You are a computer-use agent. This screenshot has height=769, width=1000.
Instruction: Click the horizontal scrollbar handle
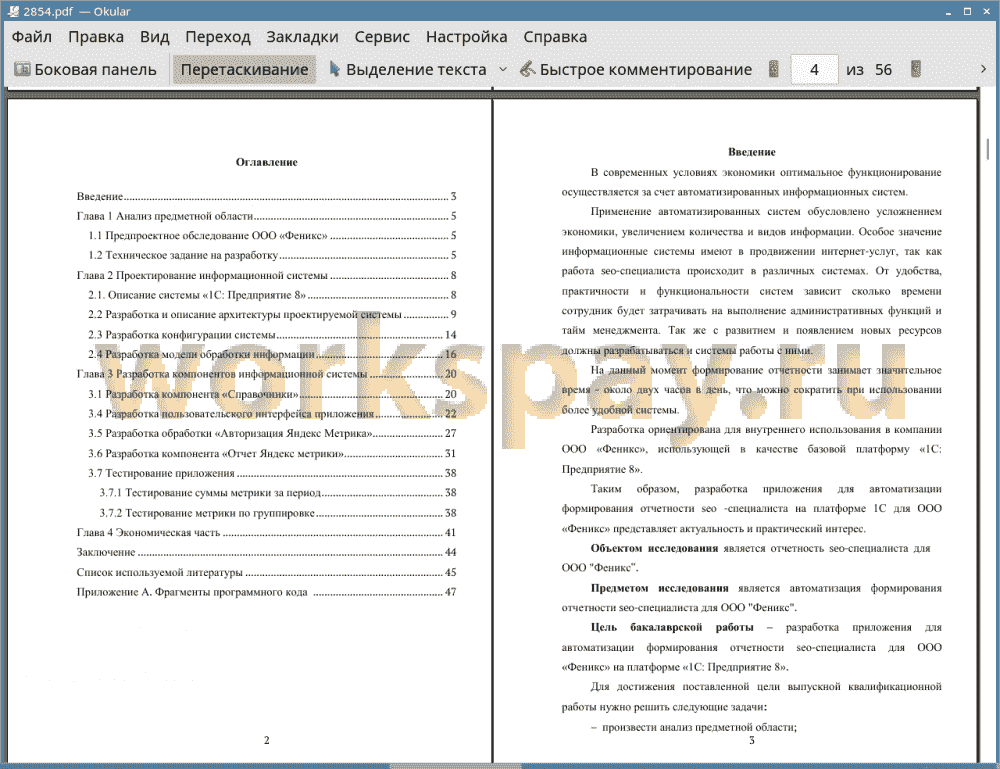[455, 766]
